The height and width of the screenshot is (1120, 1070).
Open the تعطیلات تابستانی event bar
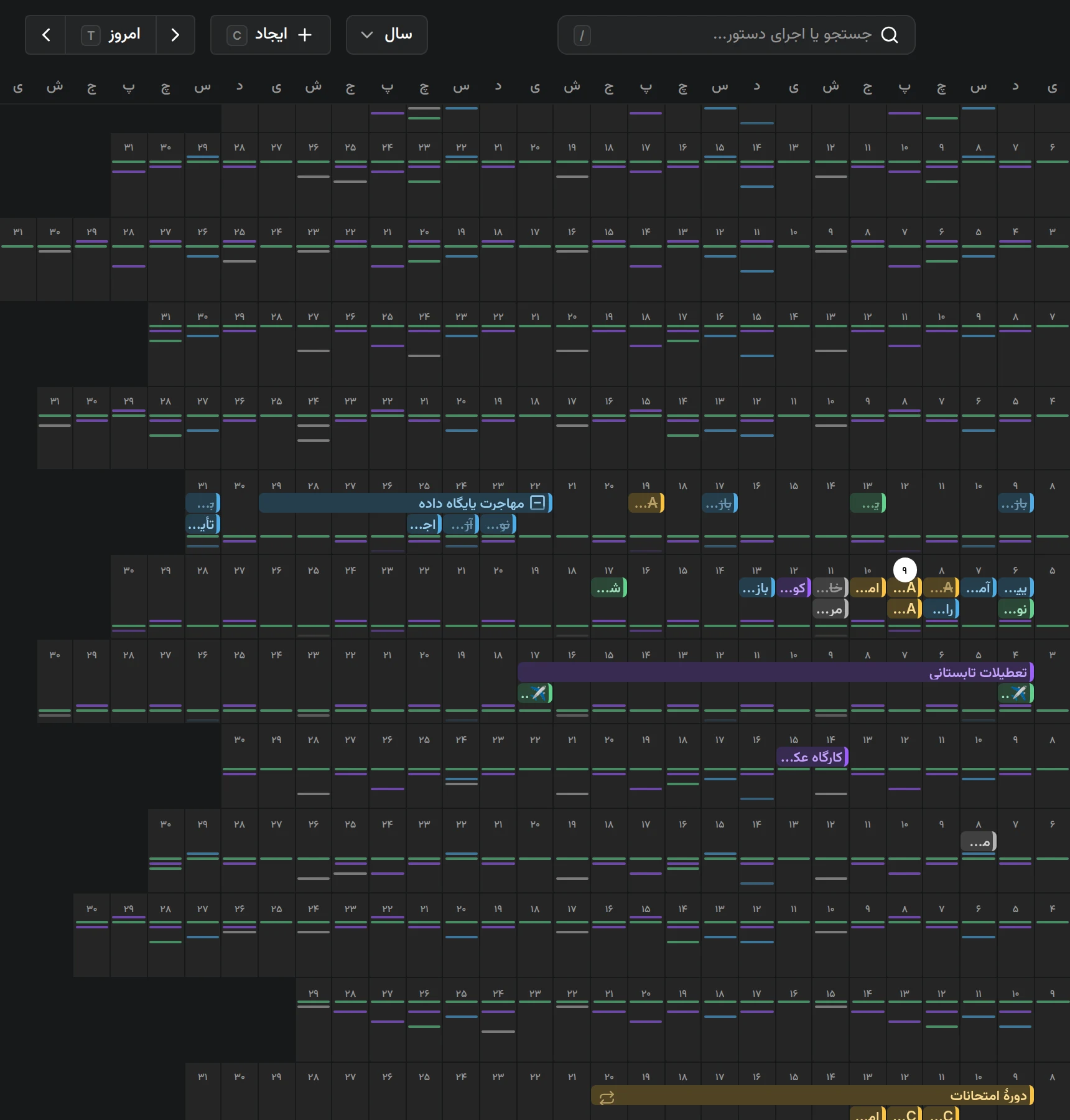point(776,672)
